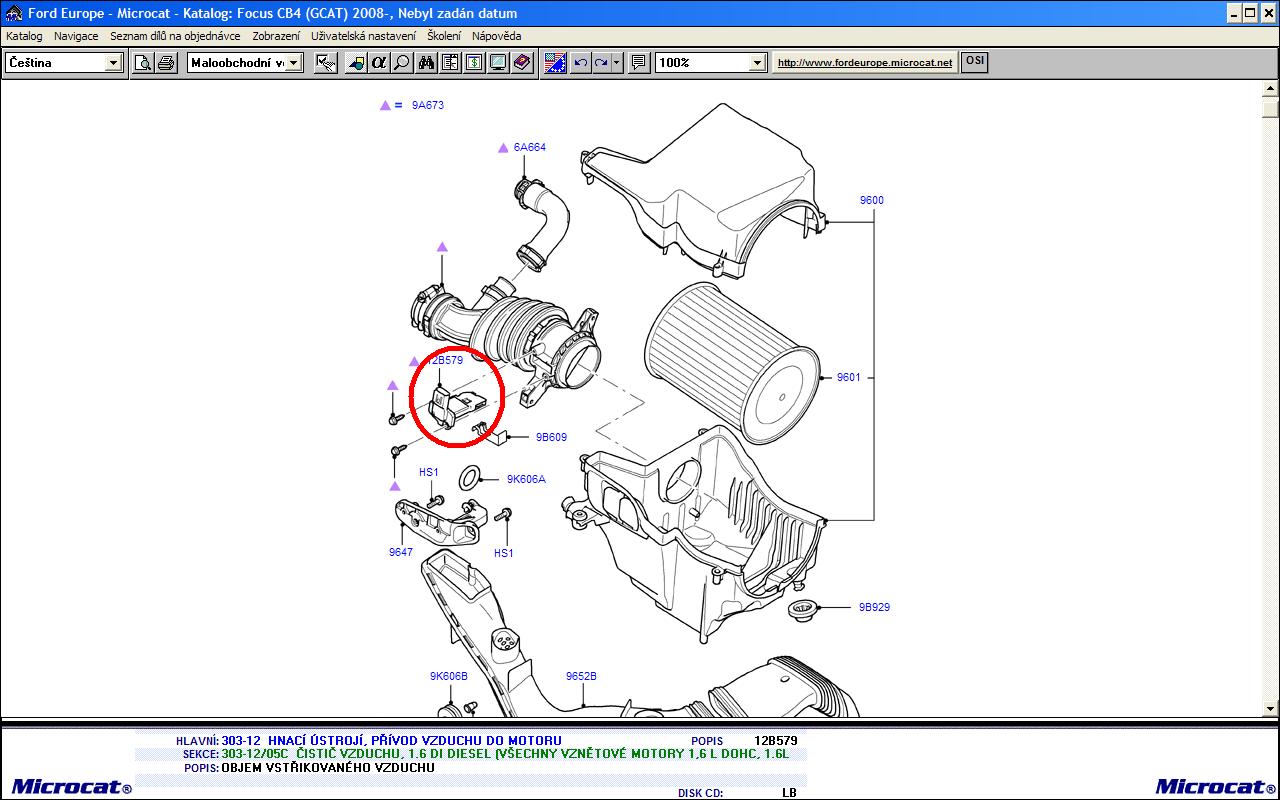1280x800 pixels.
Task: Select part label 9B609 in diagram
Action: [x=551, y=437]
